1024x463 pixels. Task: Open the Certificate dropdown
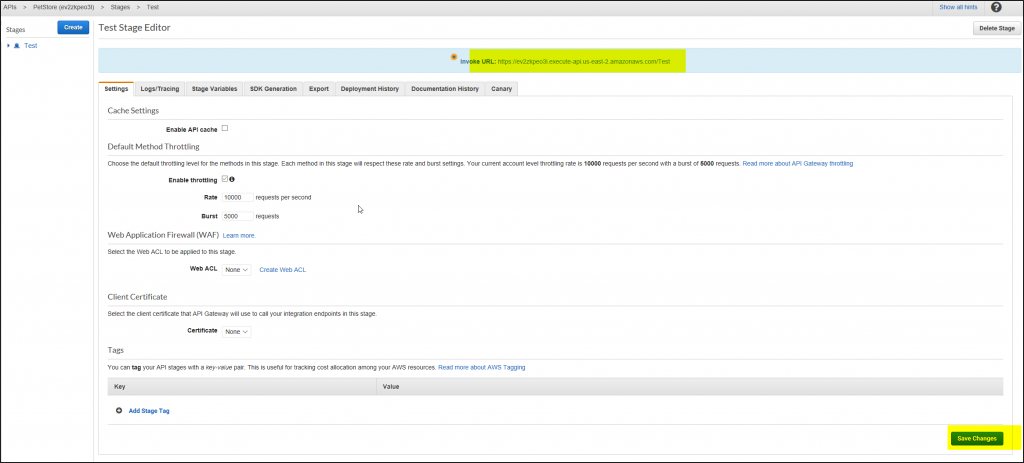237,331
